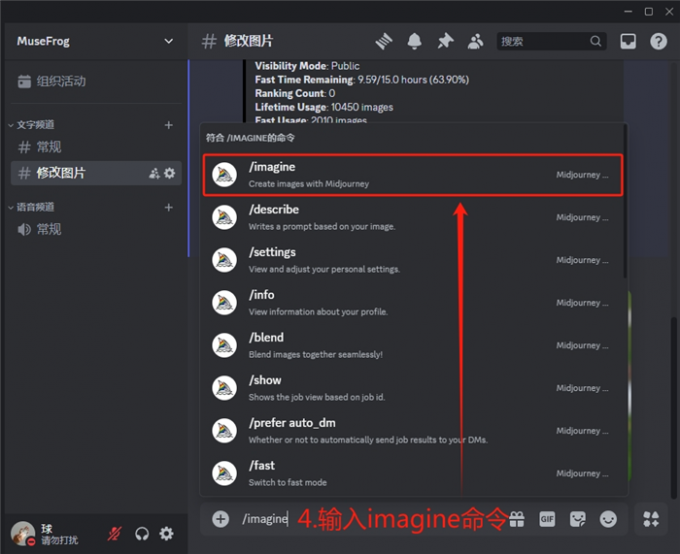Click create invite icon on 修改图片
Image resolution: width=680 pixels, height=554 pixels.
(154, 174)
